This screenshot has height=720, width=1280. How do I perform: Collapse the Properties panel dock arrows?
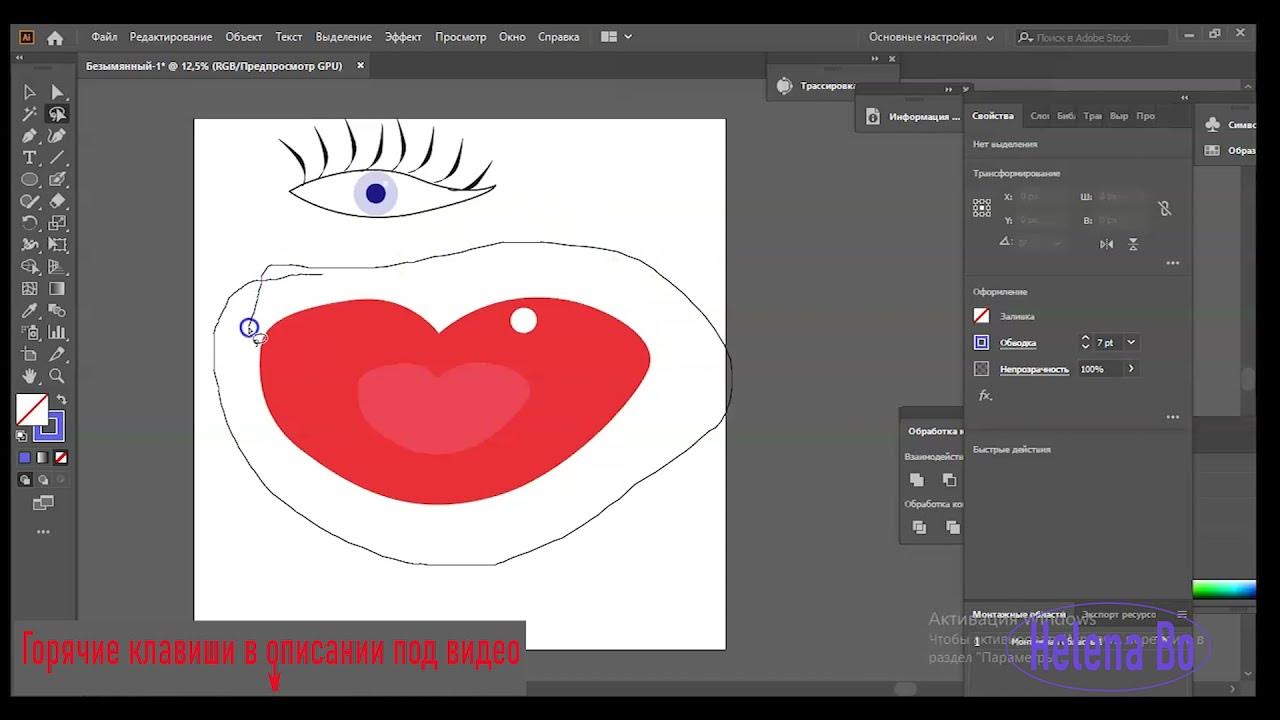point(1184,98)
